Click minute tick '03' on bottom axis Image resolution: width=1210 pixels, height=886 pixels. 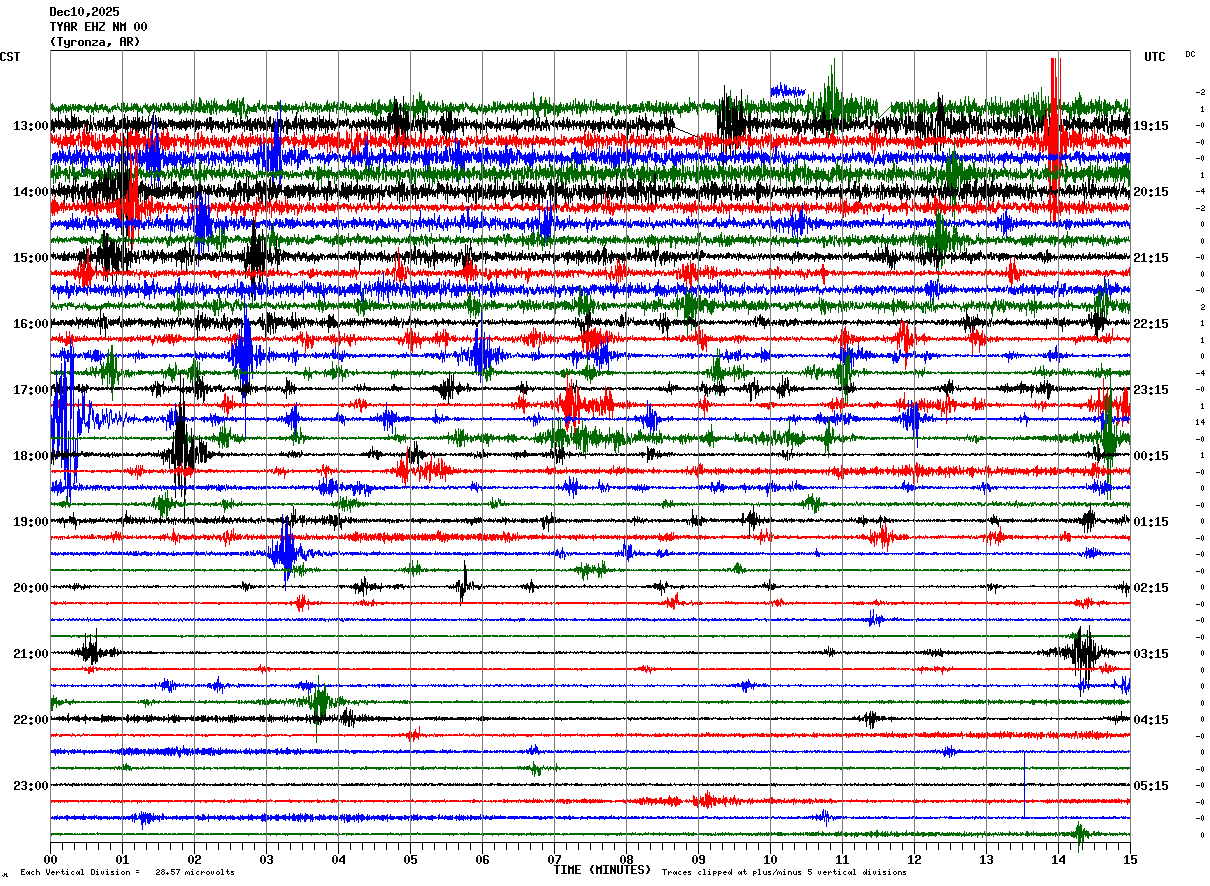pyautogui.click(x=266, y=859)
